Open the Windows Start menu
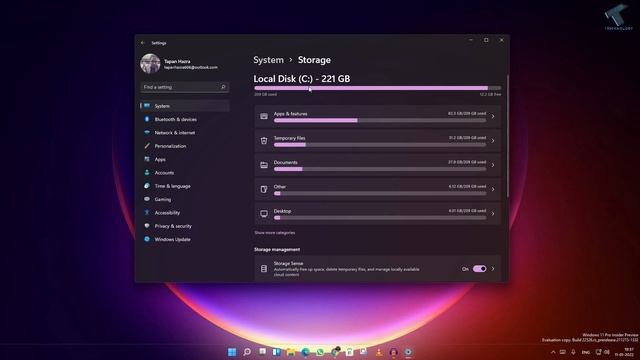640x360 pixels. coord(232,352)
